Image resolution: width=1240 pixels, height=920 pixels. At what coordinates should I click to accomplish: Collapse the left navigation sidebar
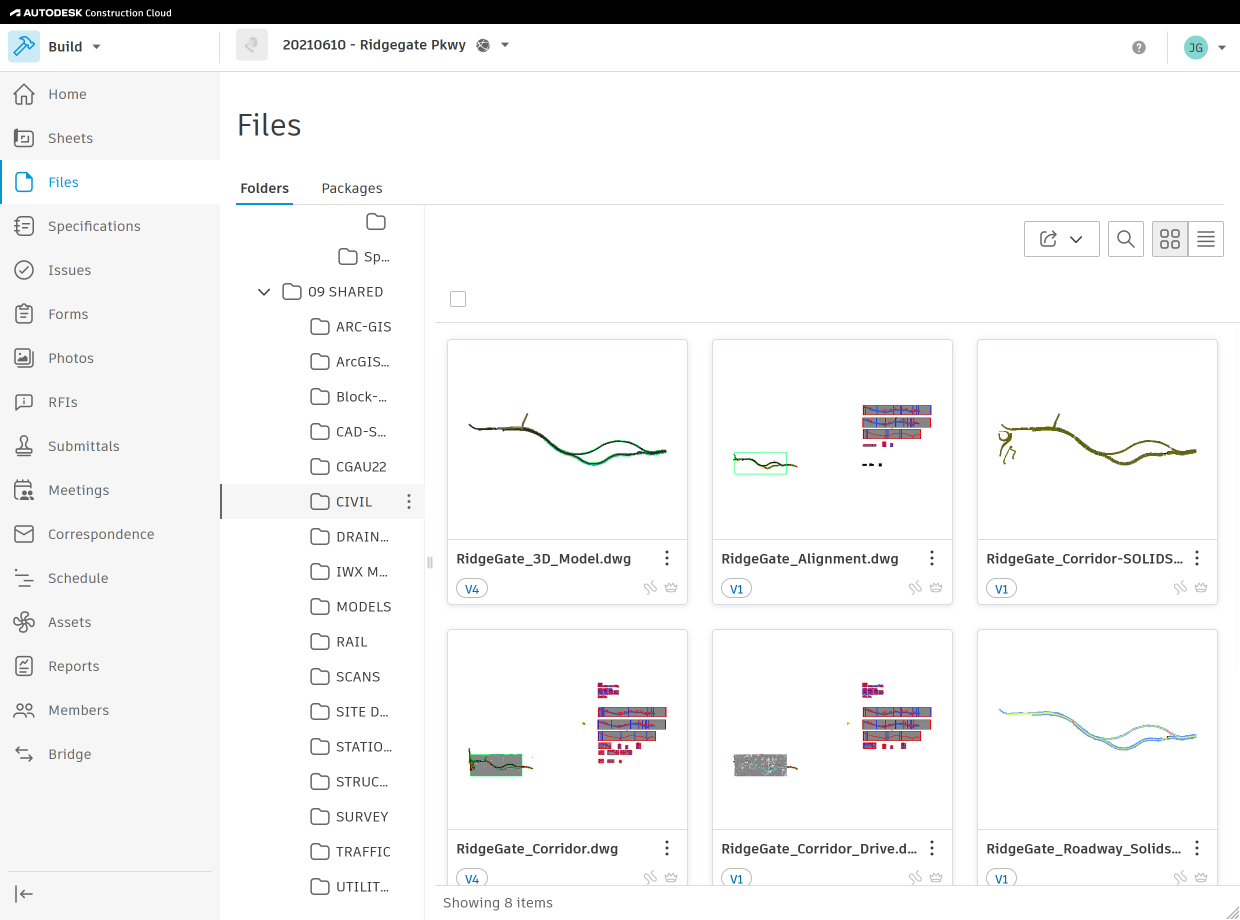coord(24,894)
